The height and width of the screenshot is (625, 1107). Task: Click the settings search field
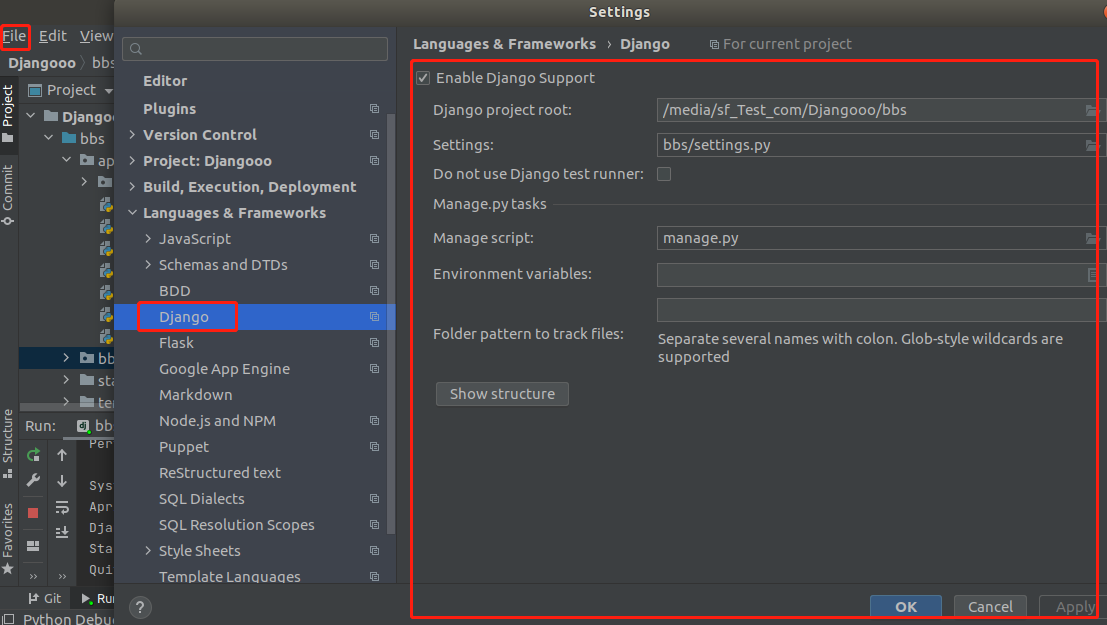[x=254, y=48]
